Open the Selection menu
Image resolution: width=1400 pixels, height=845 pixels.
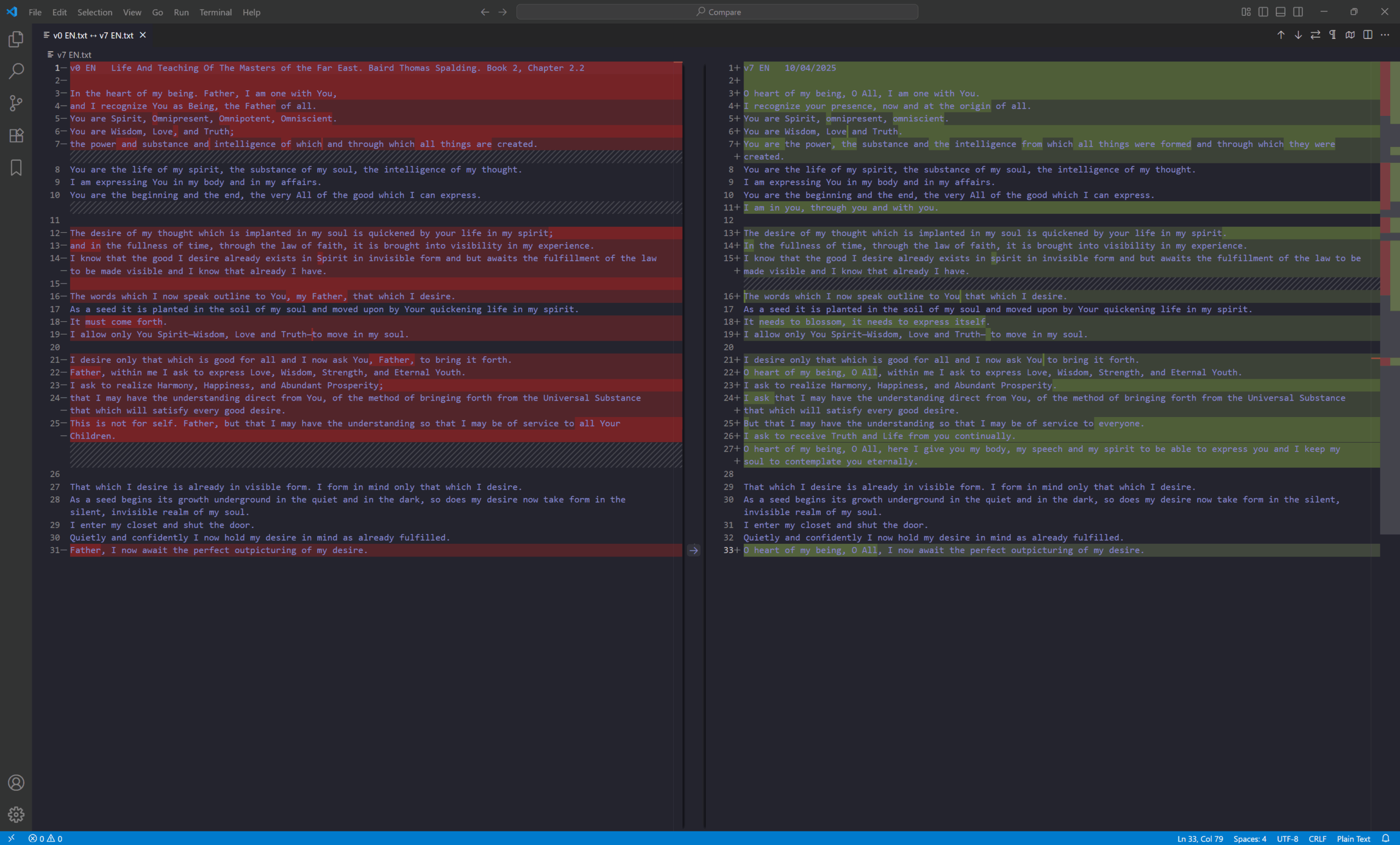(x=94, y=12)
